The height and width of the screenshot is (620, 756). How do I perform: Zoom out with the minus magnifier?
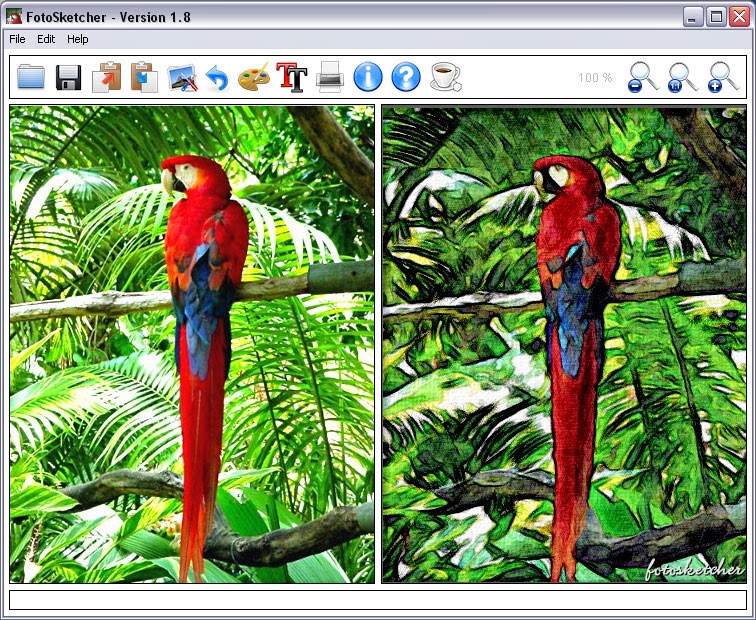coord(643,77)
